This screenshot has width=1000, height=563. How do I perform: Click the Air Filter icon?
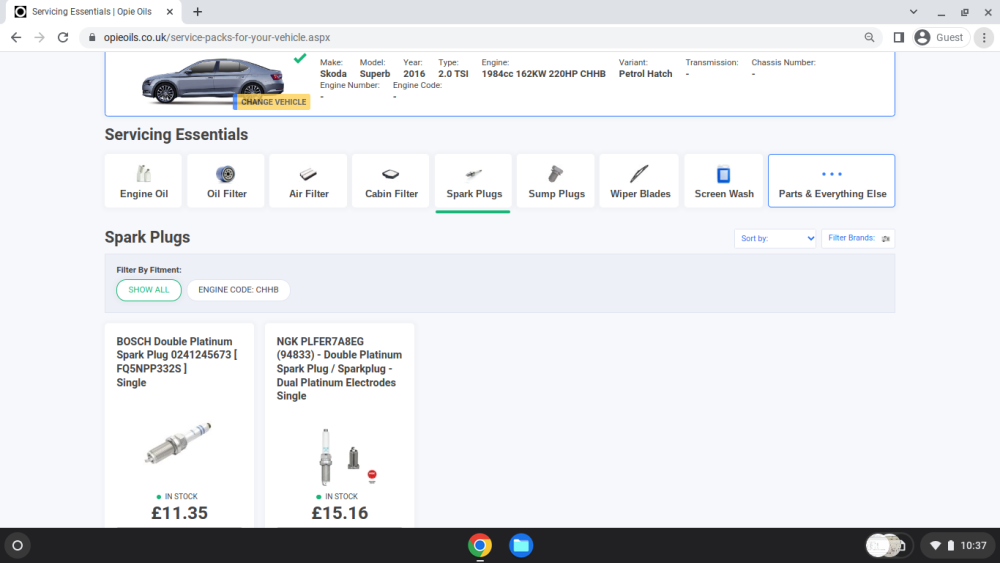[308, 174]
